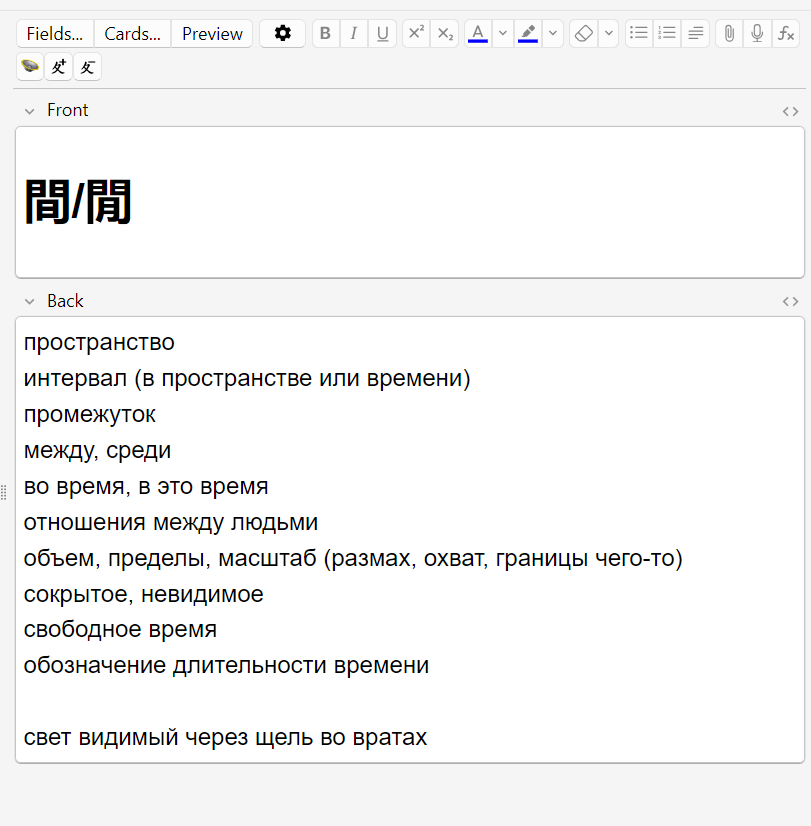Open text color picker dropdown
Image resolution: width=811 pixels, height=826 pixels.
503,34
